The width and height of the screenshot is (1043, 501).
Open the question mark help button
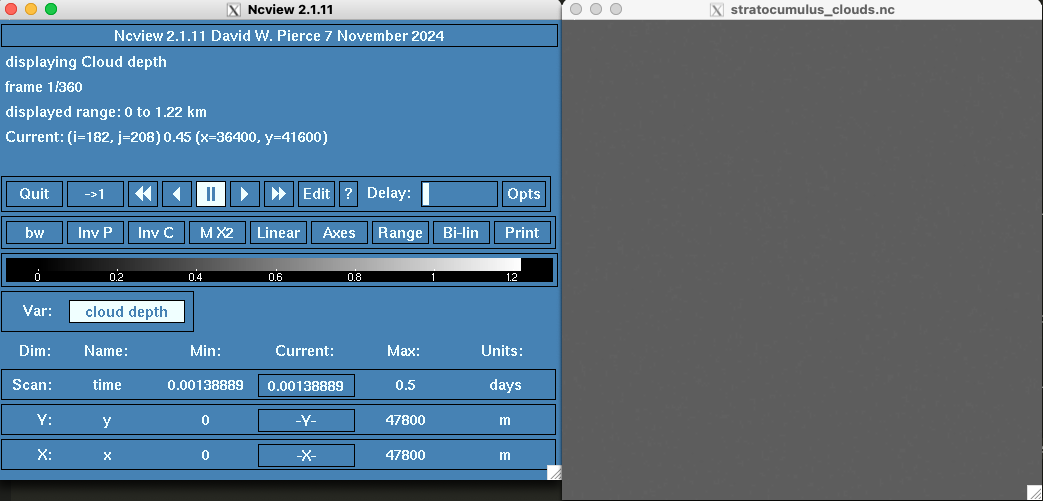pos(349,194)
